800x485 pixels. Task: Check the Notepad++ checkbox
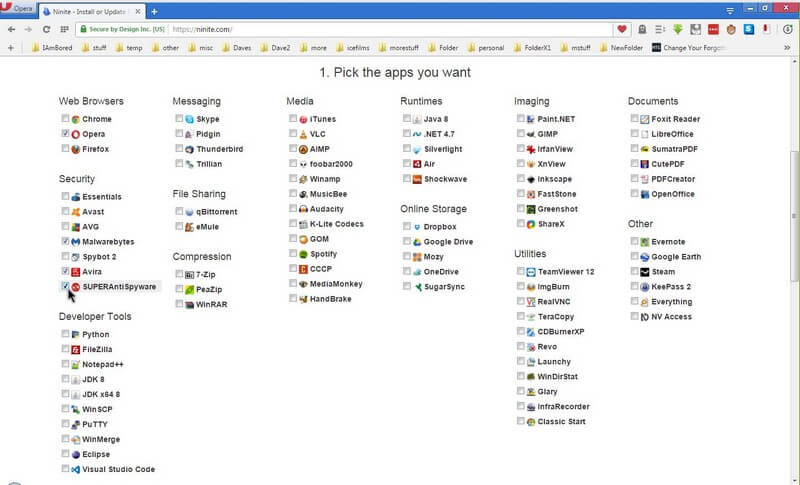tap(65, 364)
